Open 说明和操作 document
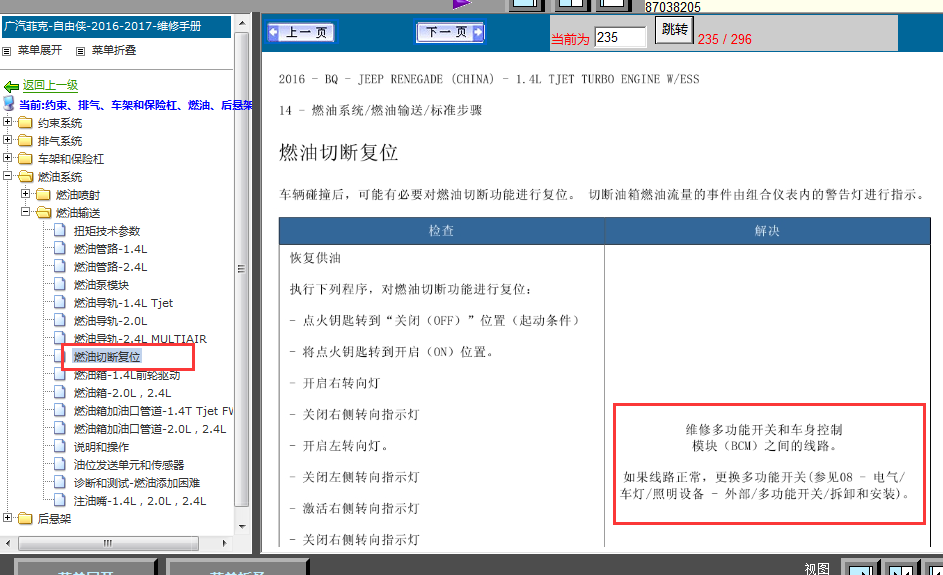This screenshot has width=943, height=575. 101,447
